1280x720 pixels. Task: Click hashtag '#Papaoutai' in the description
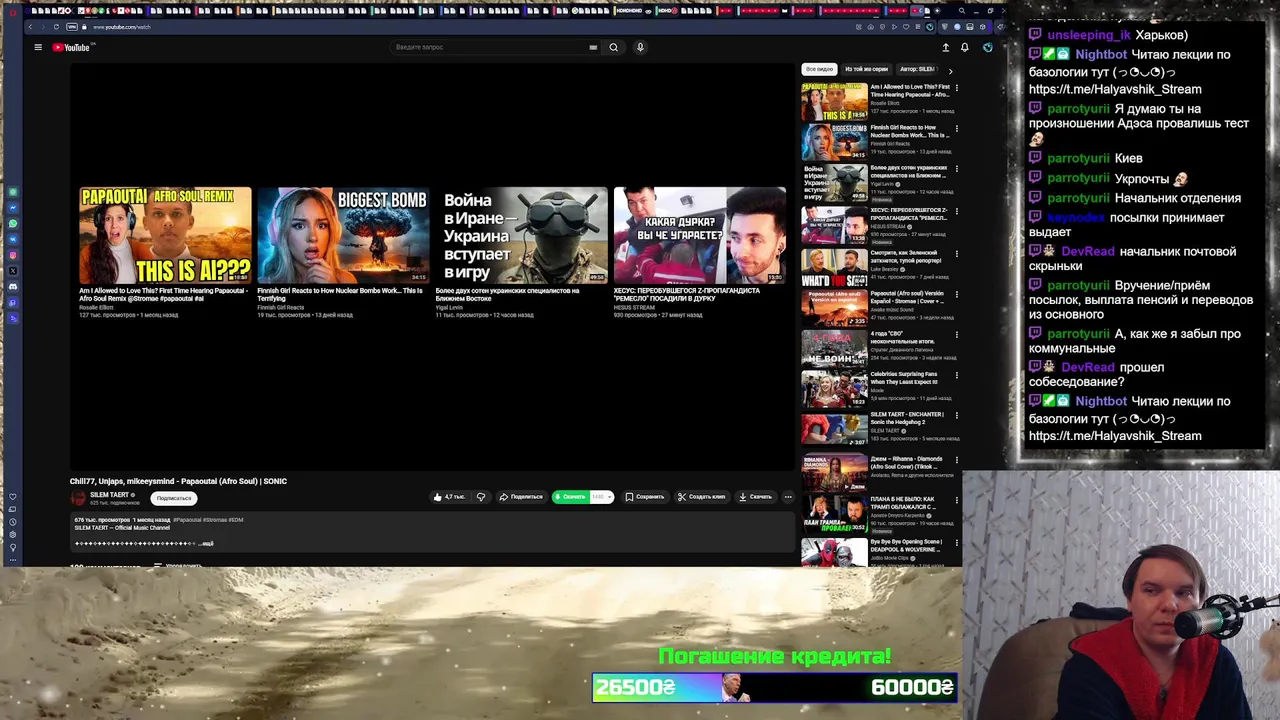(x=187, y=520)
